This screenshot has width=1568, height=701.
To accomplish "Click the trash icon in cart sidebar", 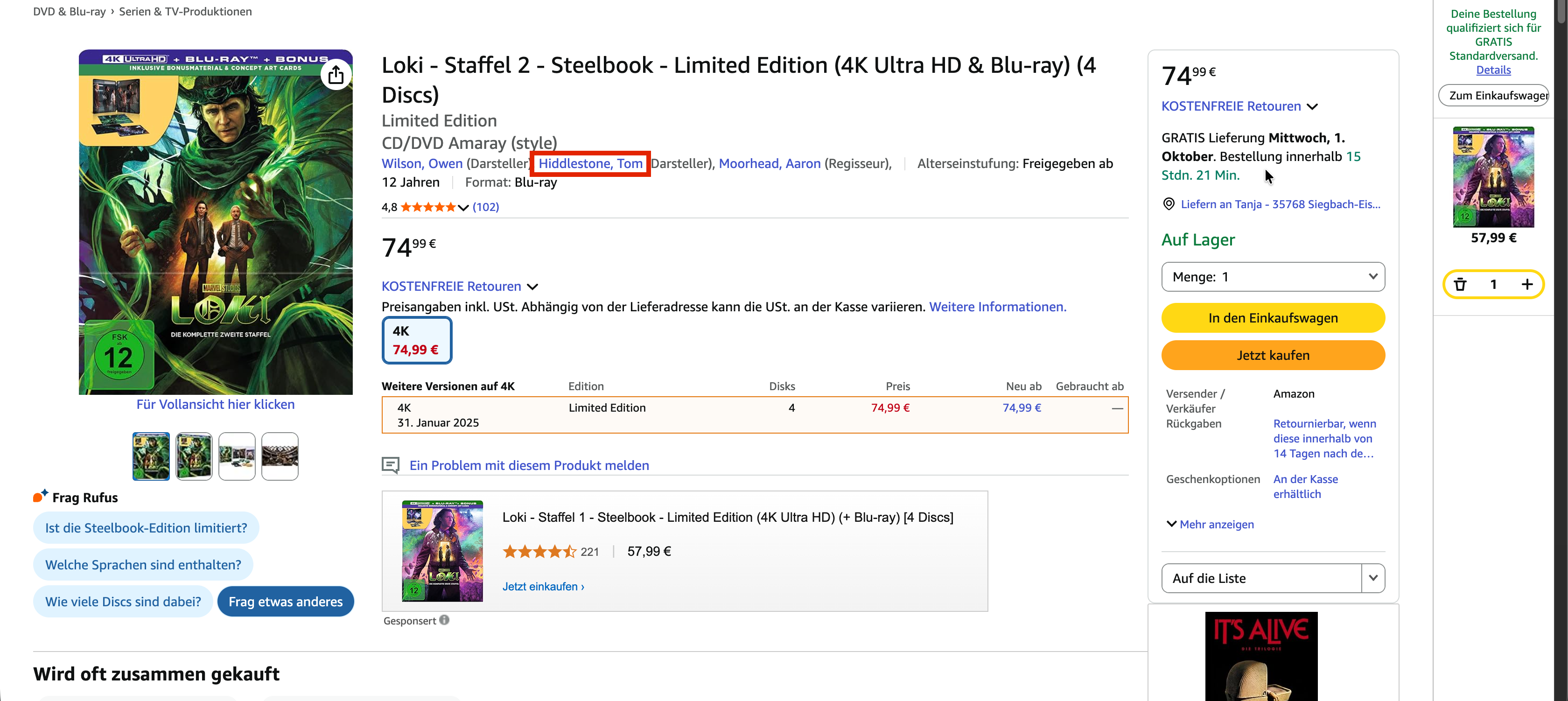I will click(x=1460, y=284).
